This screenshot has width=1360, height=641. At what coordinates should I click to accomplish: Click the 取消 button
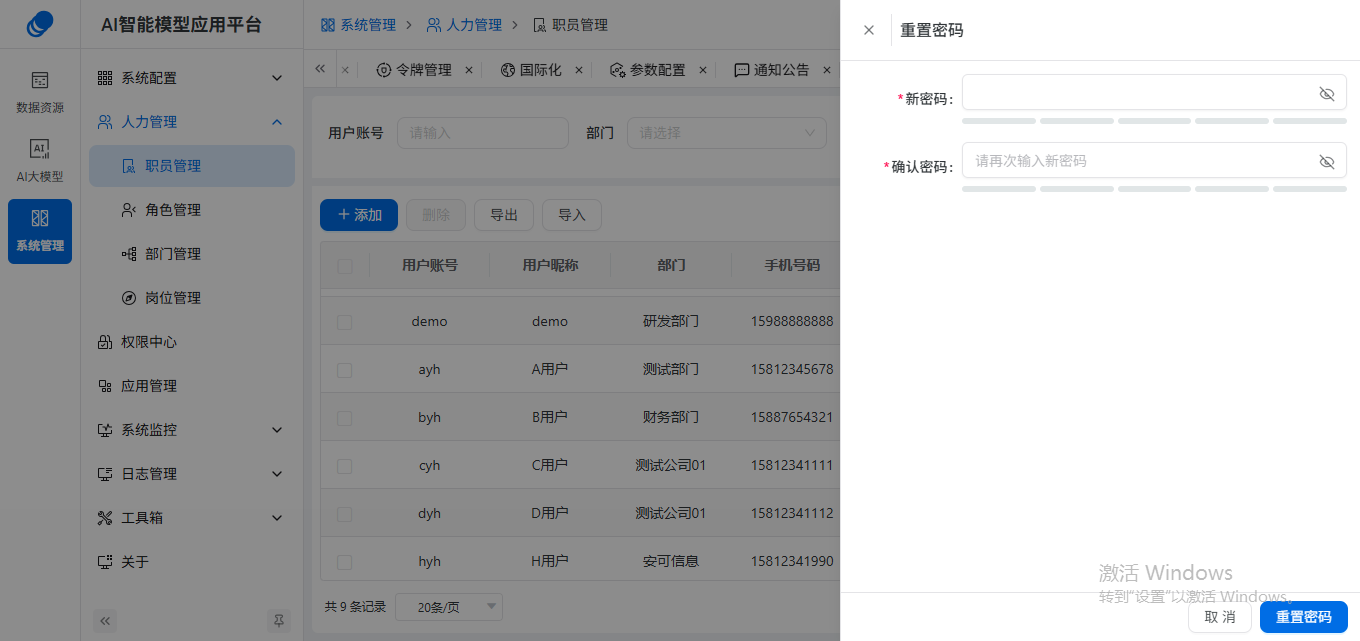tap(1220, 617)
